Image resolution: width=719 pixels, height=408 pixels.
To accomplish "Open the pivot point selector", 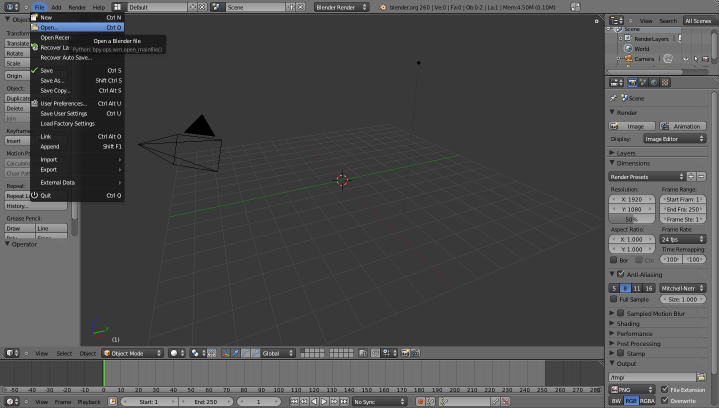I will (x=198, y=353).
